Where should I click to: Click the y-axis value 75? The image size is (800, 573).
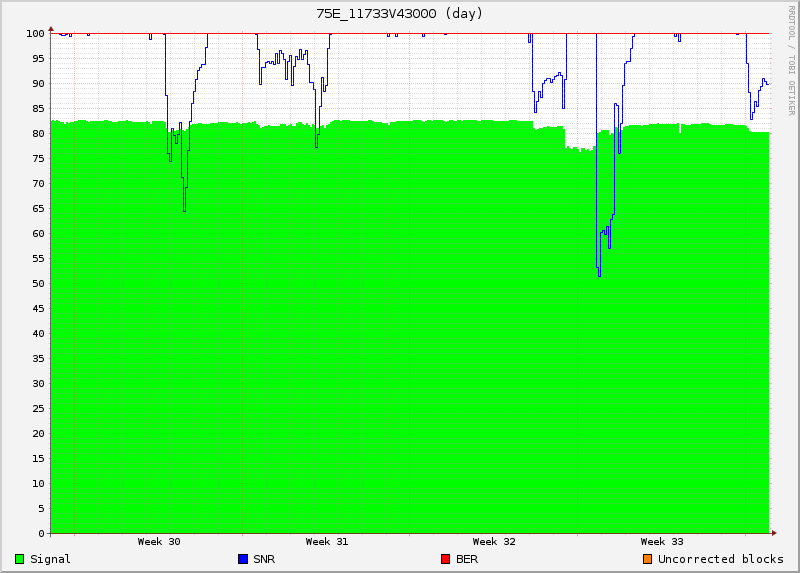click(x=38, y=159)
